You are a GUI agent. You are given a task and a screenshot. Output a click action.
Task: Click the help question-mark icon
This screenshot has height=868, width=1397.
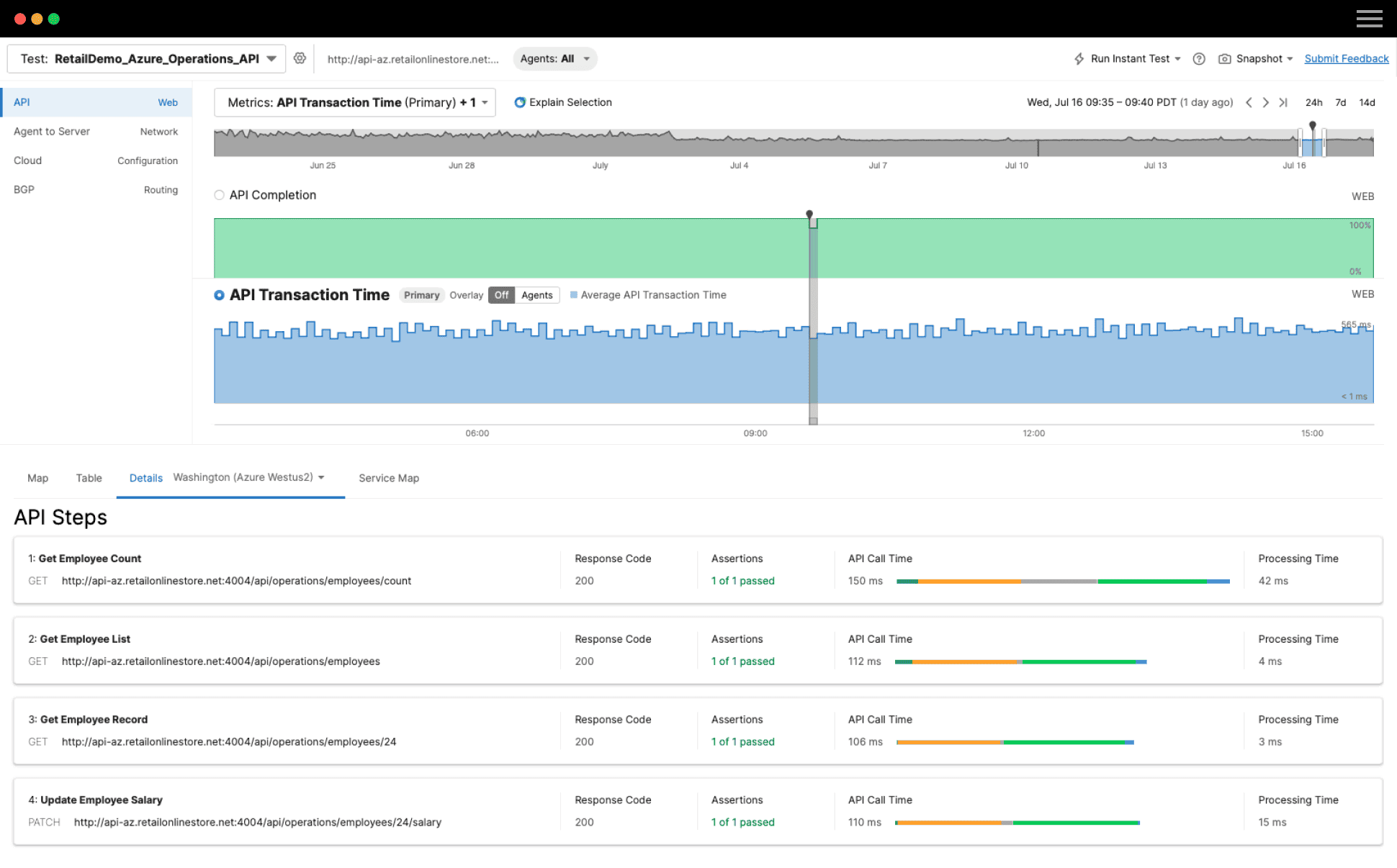(x=1198, y=58)
